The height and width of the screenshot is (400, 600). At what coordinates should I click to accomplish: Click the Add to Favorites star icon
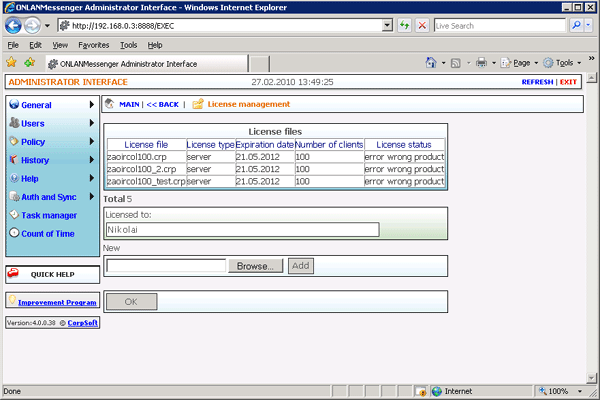pyautogui.click(x=29, y=62)
